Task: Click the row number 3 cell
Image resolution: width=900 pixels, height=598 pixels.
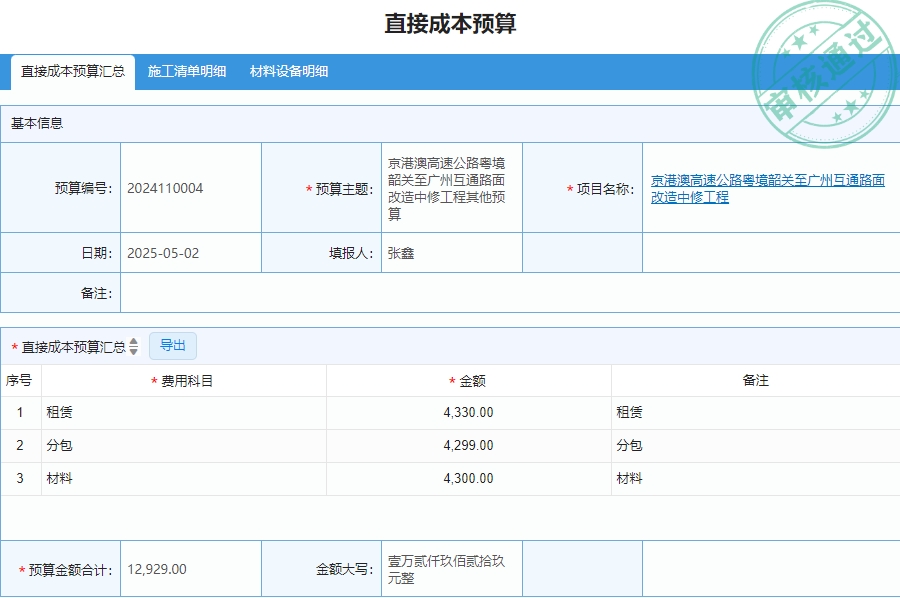Action: pyautogui.click(x=20, y=478)
